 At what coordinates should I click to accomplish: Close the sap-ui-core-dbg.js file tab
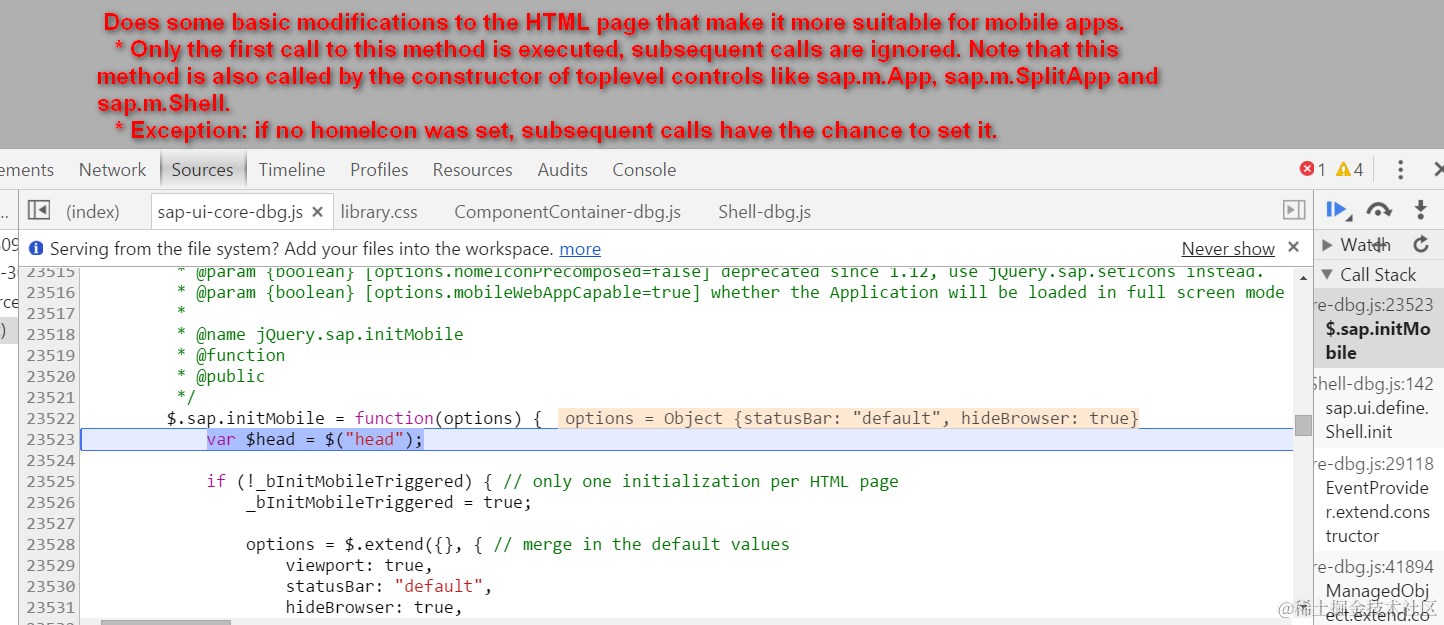coord(317,212)
